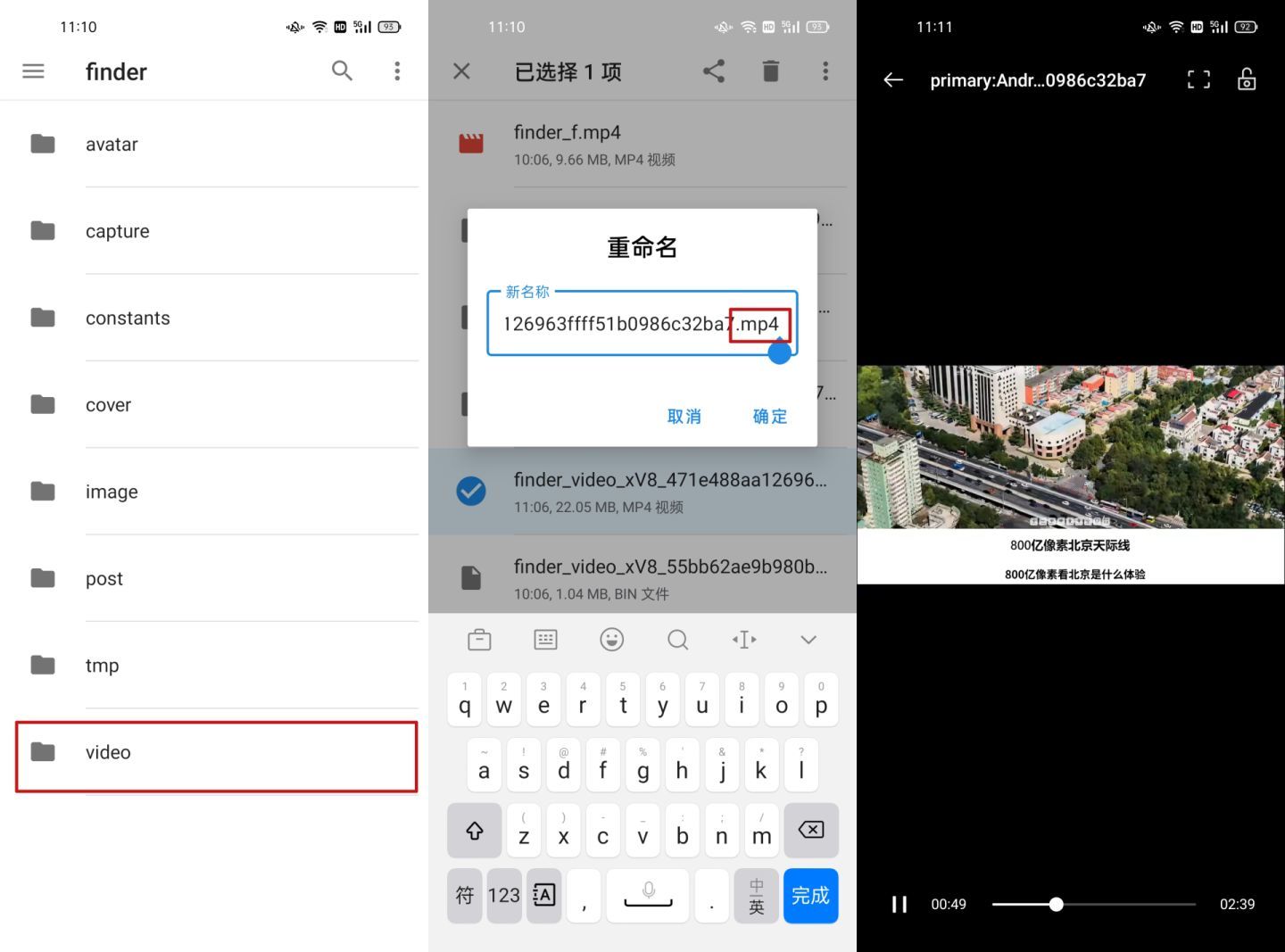
Task: Open the image folder
Action: [x=214, y=492]
